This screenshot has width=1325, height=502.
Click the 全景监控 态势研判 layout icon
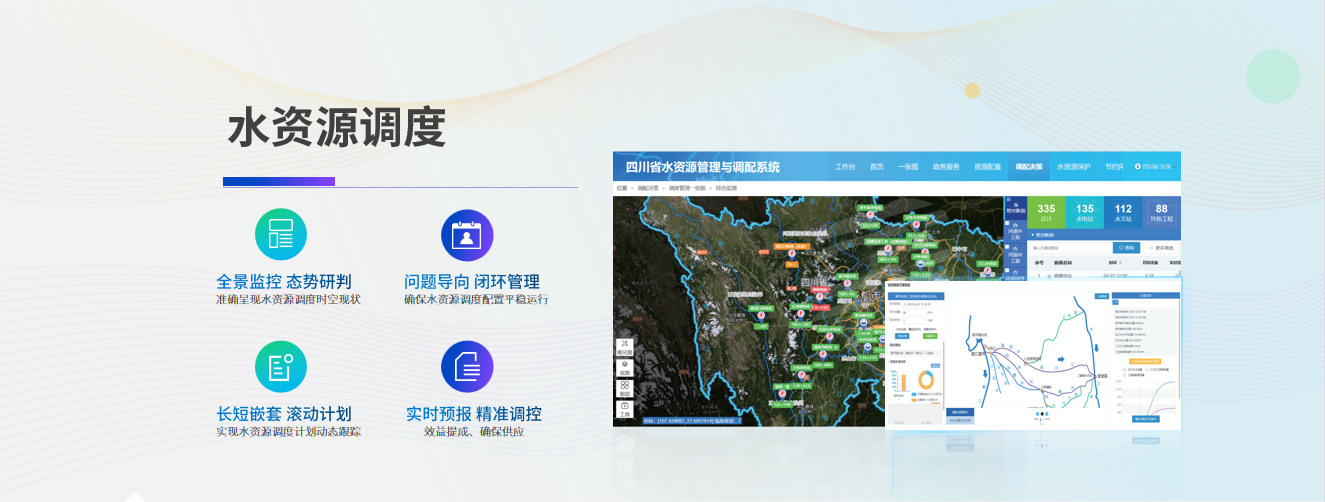click(280, 234)
